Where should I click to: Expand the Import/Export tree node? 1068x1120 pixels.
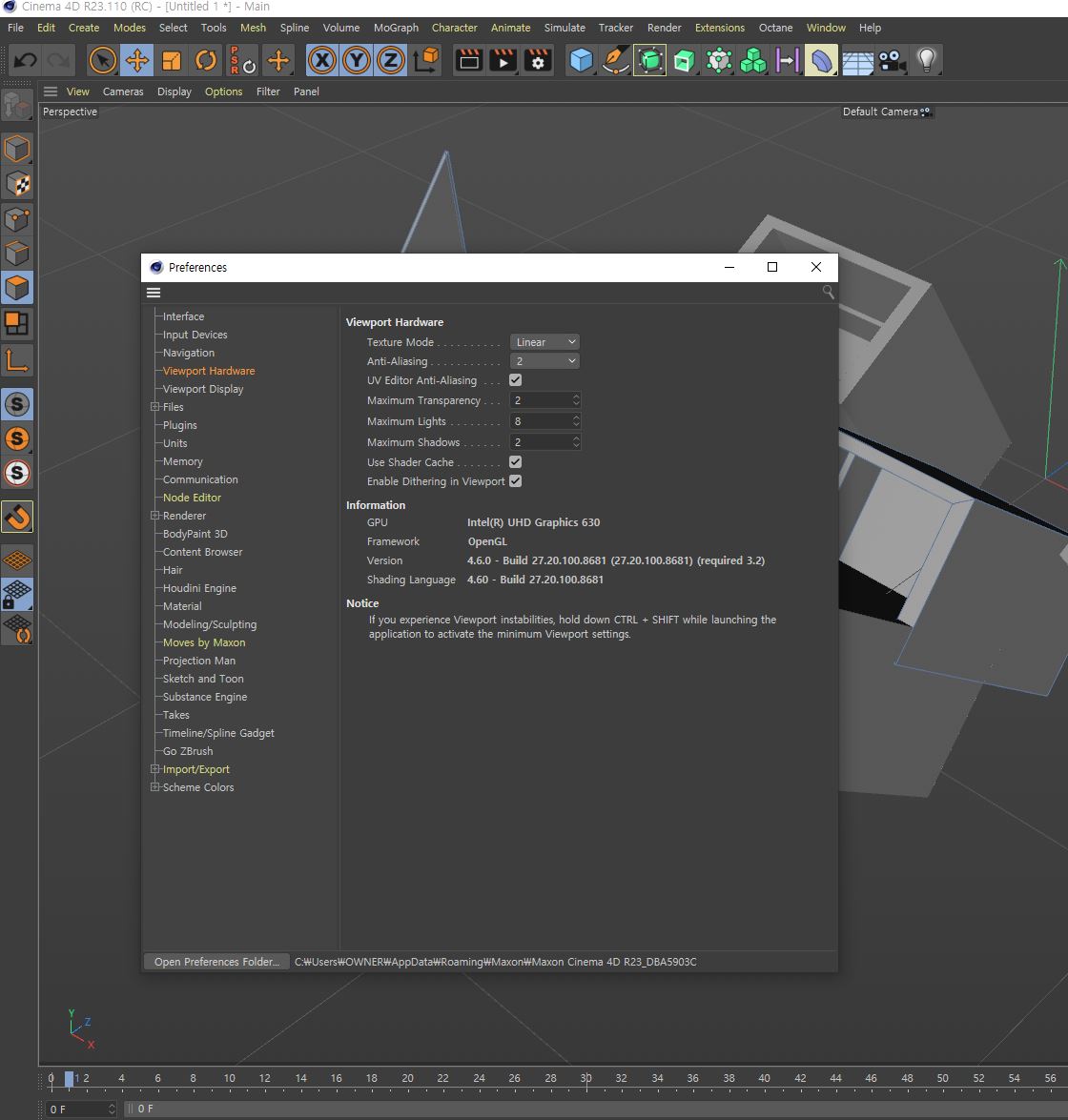pyautogui.click(x=154, y=768)
